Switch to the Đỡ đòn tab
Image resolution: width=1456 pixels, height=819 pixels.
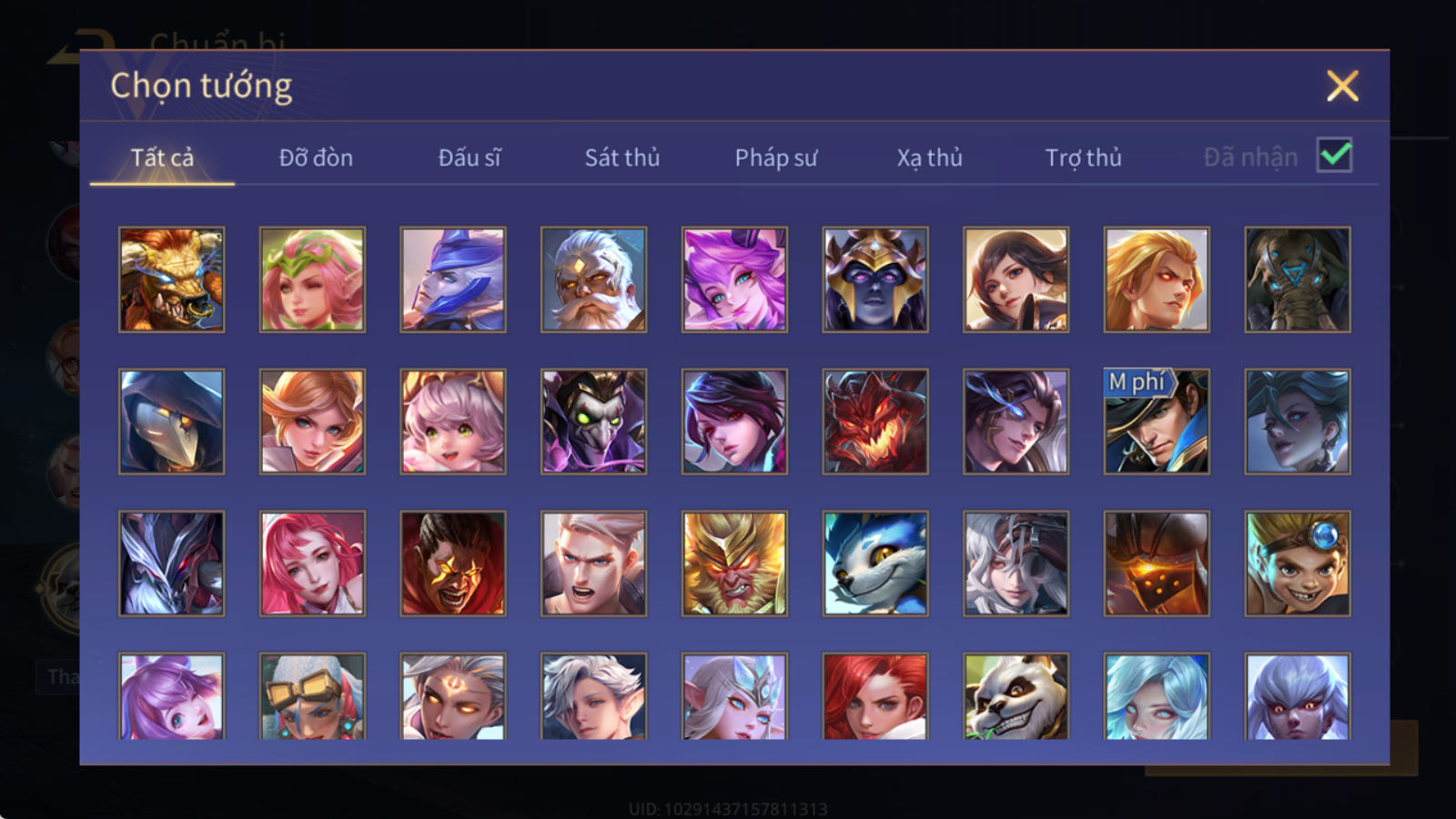pyautogui.click(x=316, y=157)
